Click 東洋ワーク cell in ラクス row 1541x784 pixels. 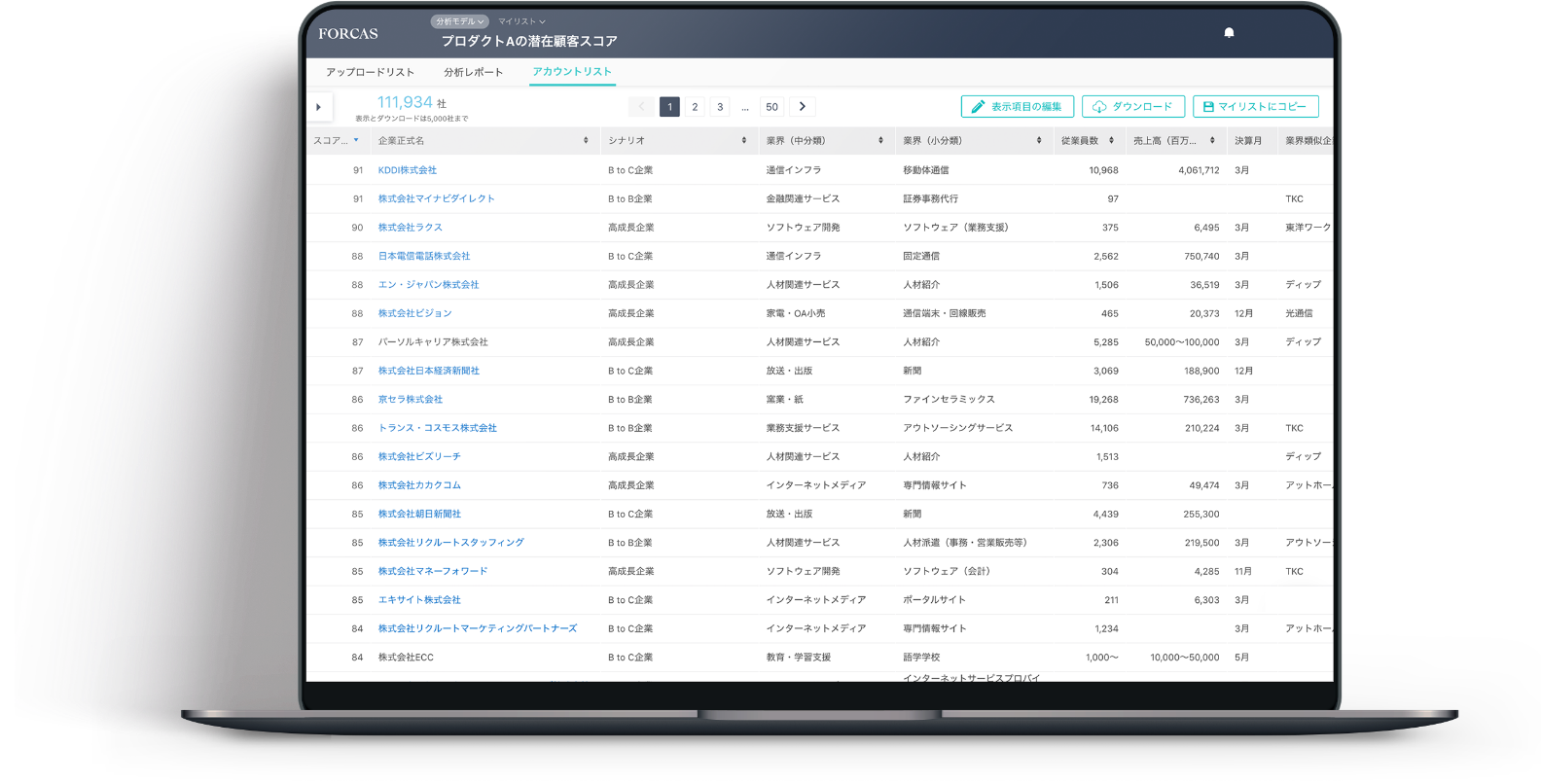[x=1308, y=228]
